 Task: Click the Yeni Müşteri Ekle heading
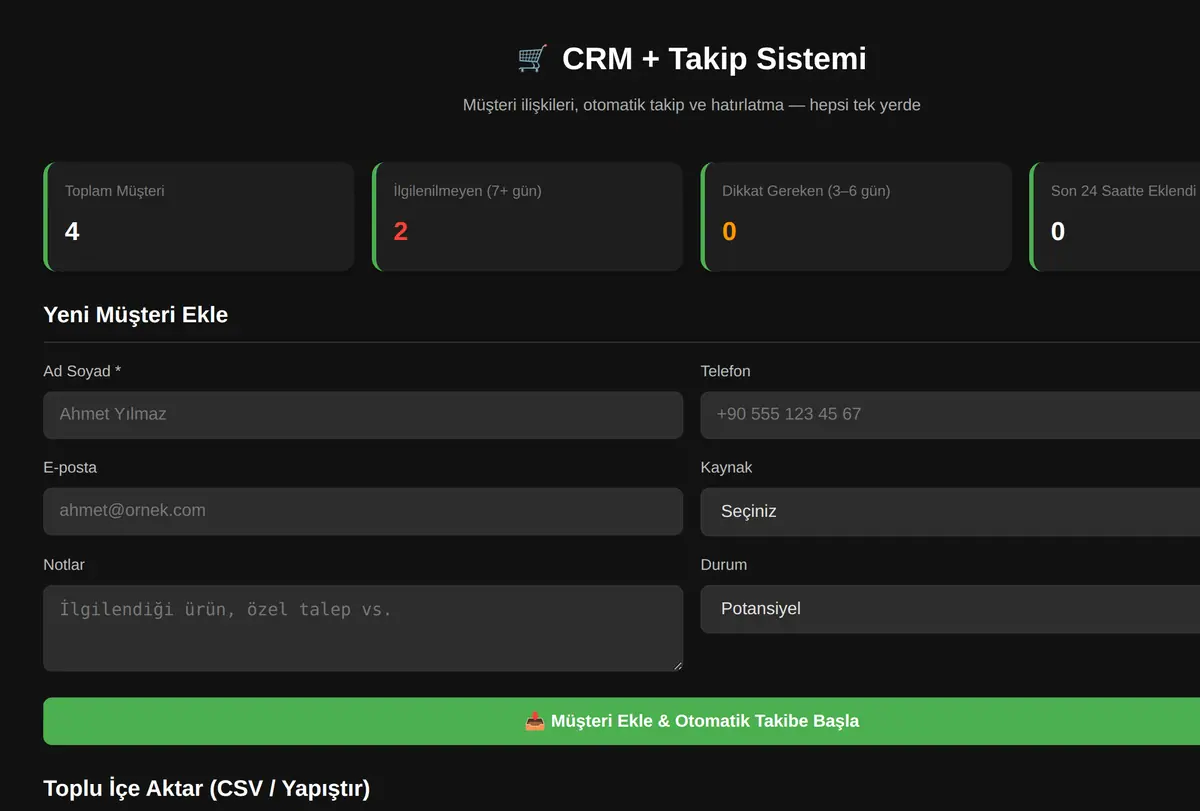pyautogui.click(x=136, y=315)
